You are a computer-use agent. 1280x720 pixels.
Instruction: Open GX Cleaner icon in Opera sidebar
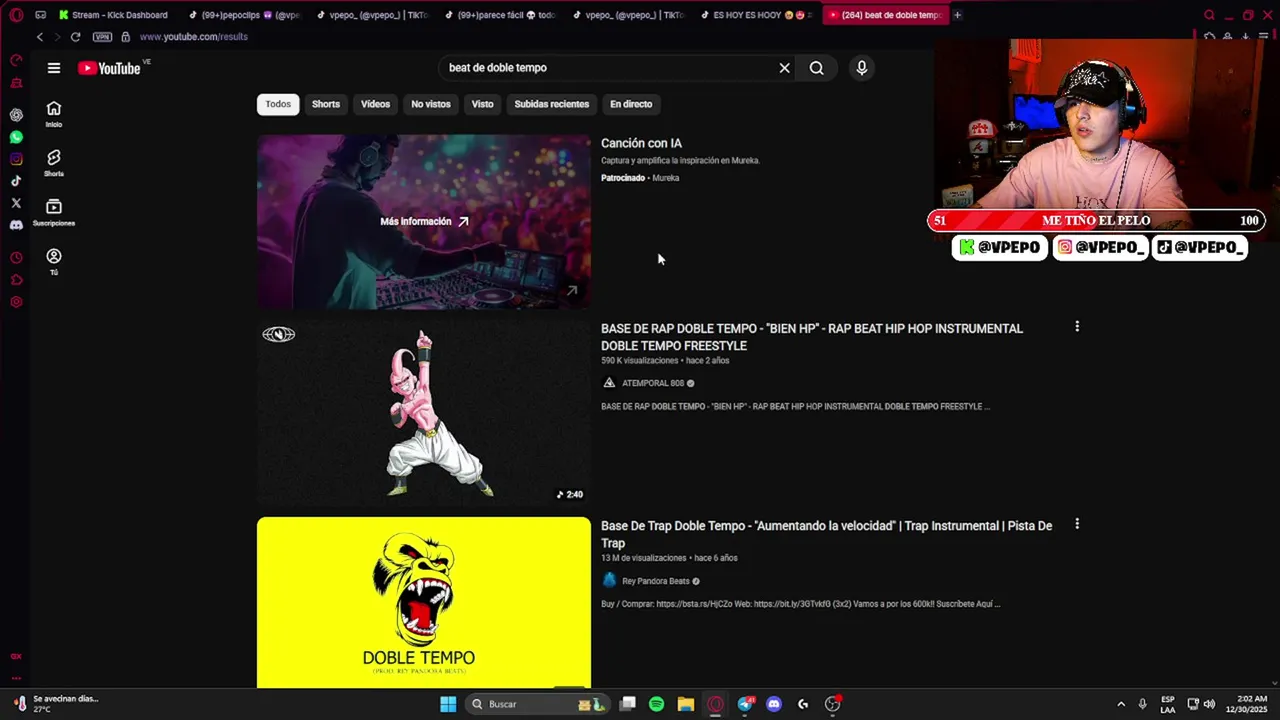point(16,83)
